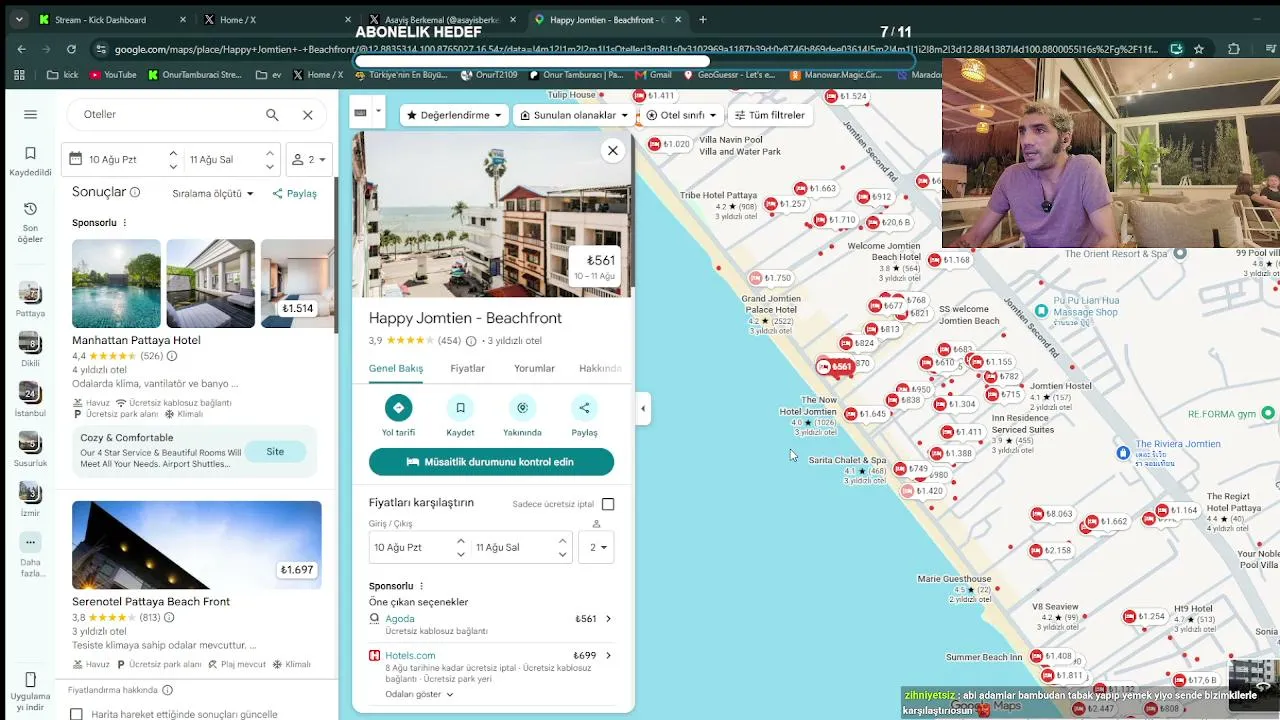Open Manhattan Pattaya Hotel pool thumbnail
The height and width of the screenshot is (720, 1280).
coord(116,284)
